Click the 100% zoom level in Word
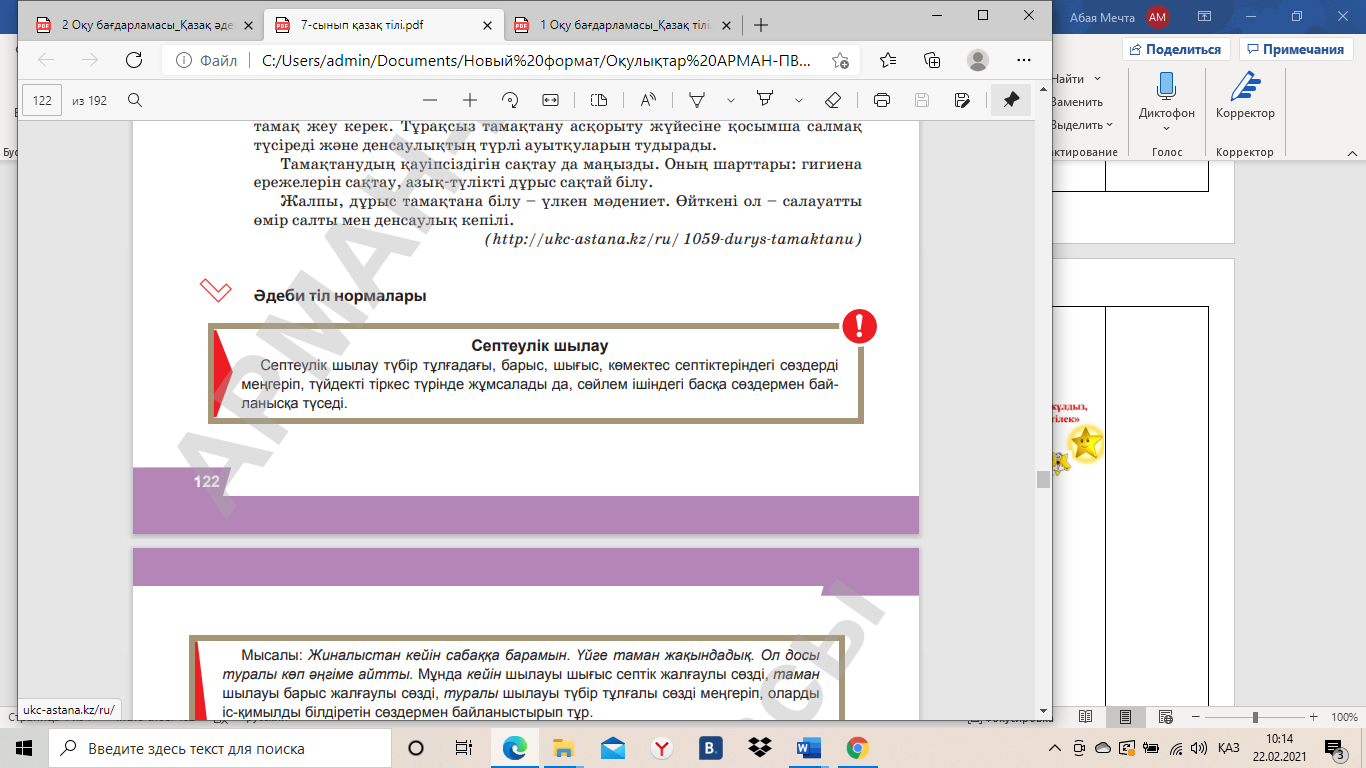The height and width of the screenshot is (768, 1366). (1344, 717)
